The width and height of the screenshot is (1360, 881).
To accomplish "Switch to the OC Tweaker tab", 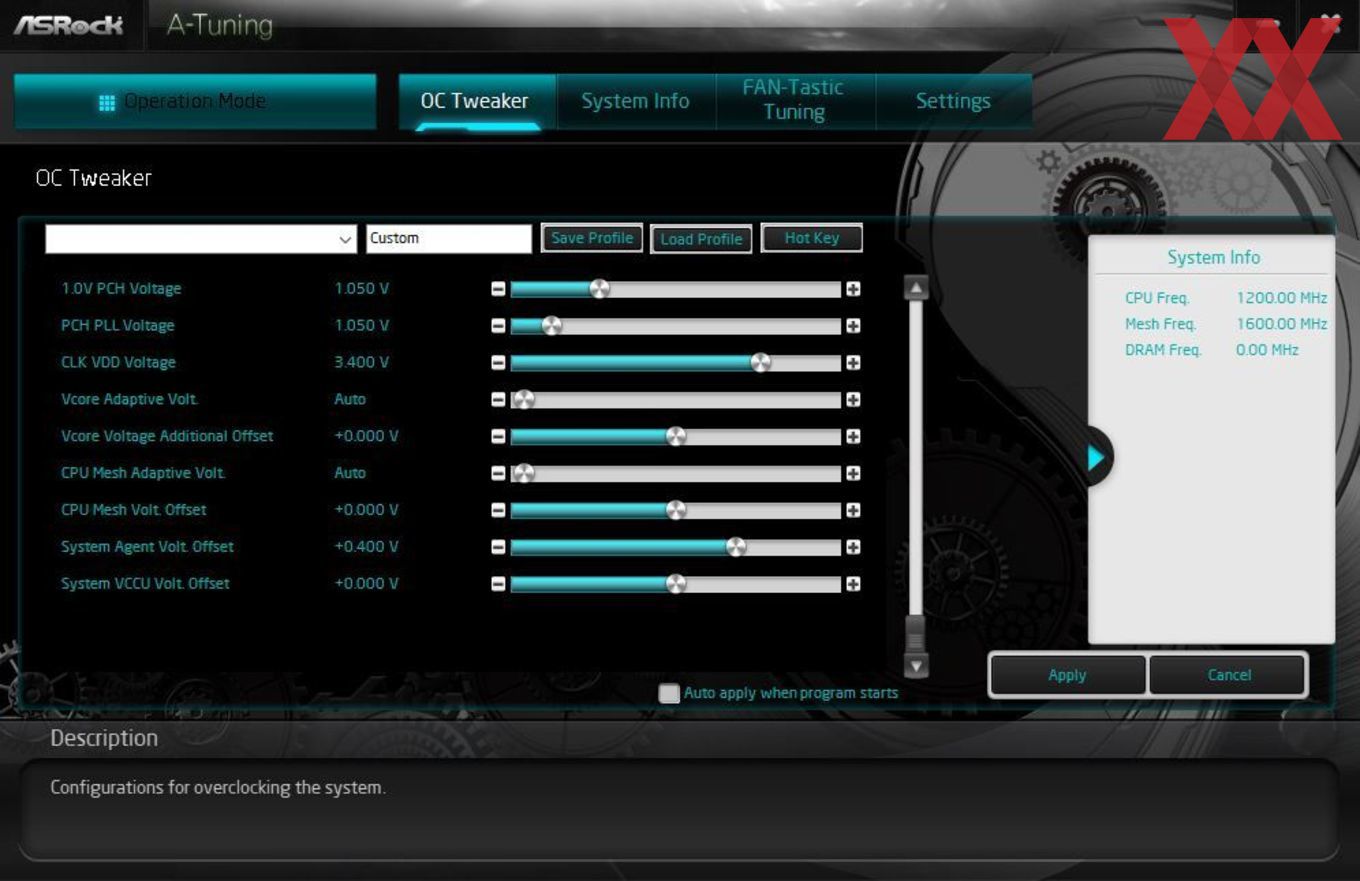I will 475,101.
